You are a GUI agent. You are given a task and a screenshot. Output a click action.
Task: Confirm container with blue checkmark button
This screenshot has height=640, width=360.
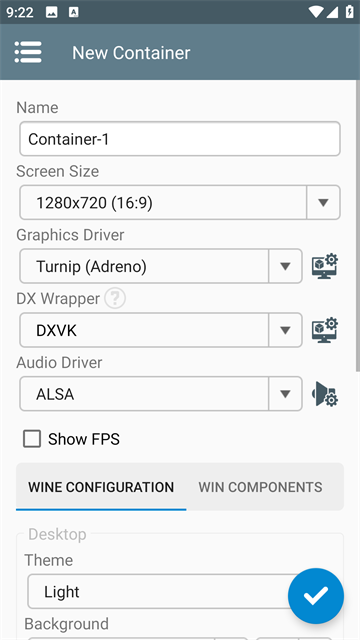click(x=316, y=596)
